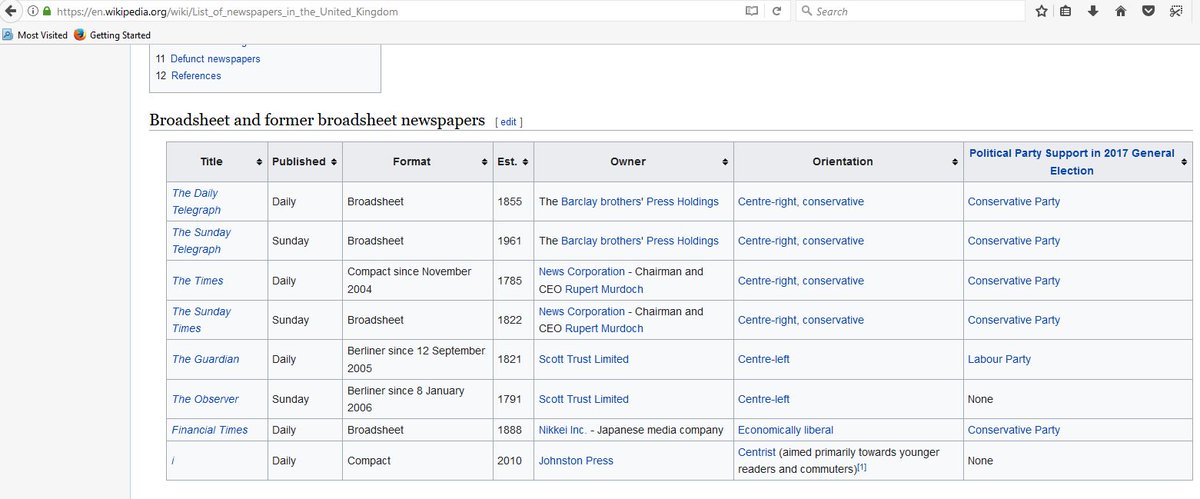Open the Downloads arrow icon
The height and width of the screenshot is (499, 1200).
coord(1093,11)
